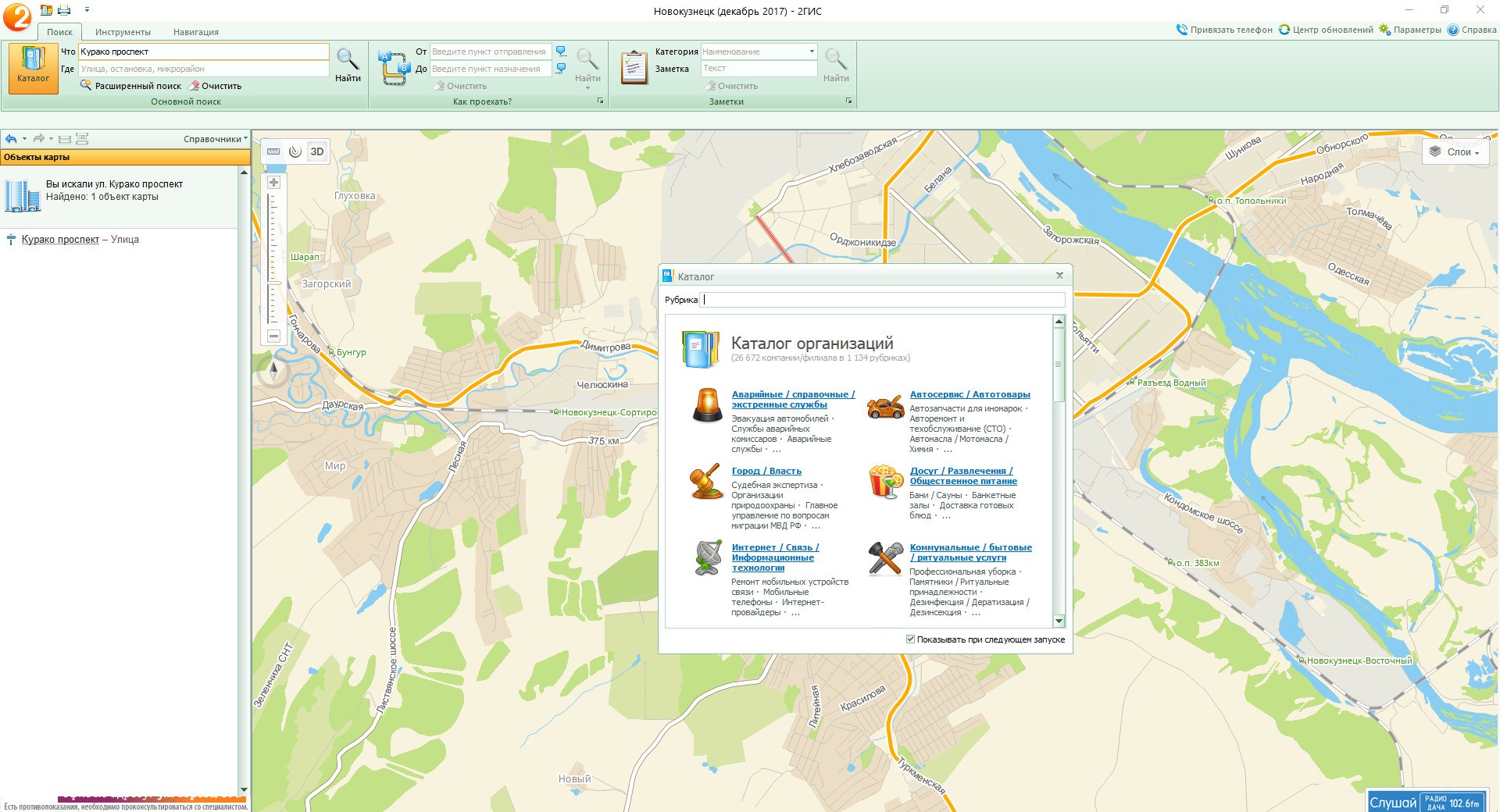Expand the Как проехать dialog launcher
The height and width of the screenshot is (812, 1500).
pyautogui.click(x=600, y=101)
